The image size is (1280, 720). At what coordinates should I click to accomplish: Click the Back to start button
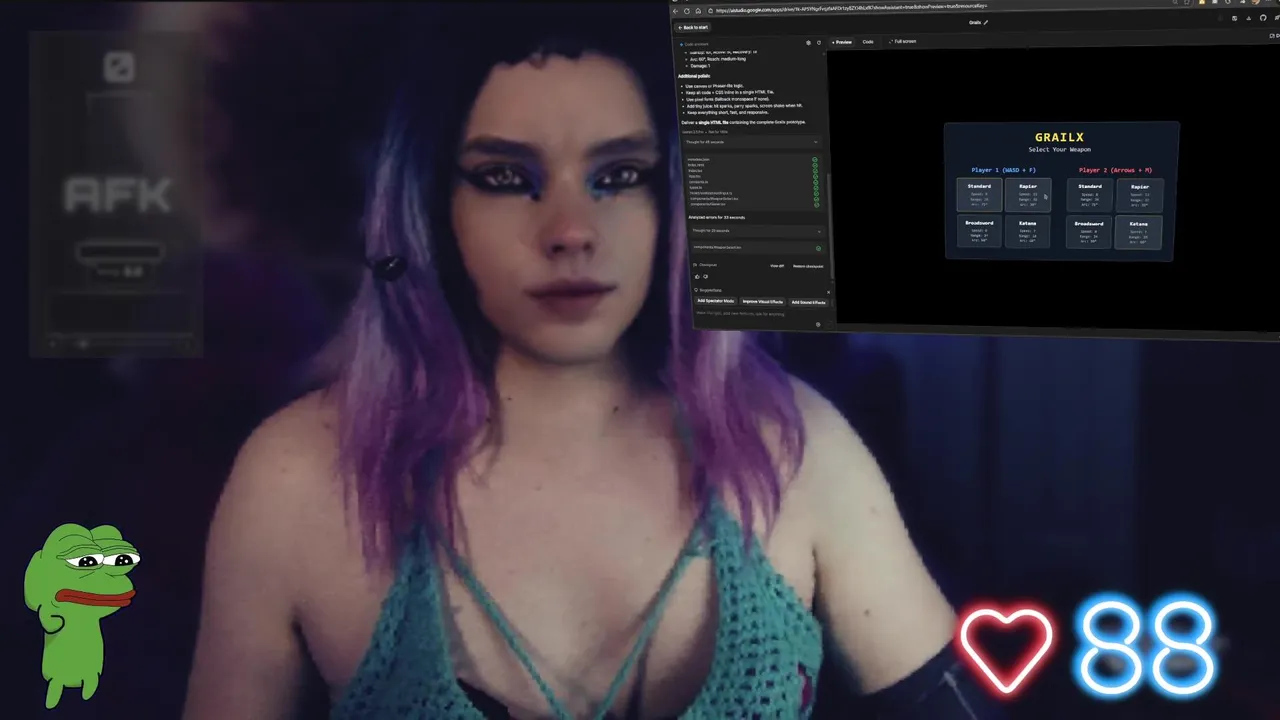tap(692, 27)
